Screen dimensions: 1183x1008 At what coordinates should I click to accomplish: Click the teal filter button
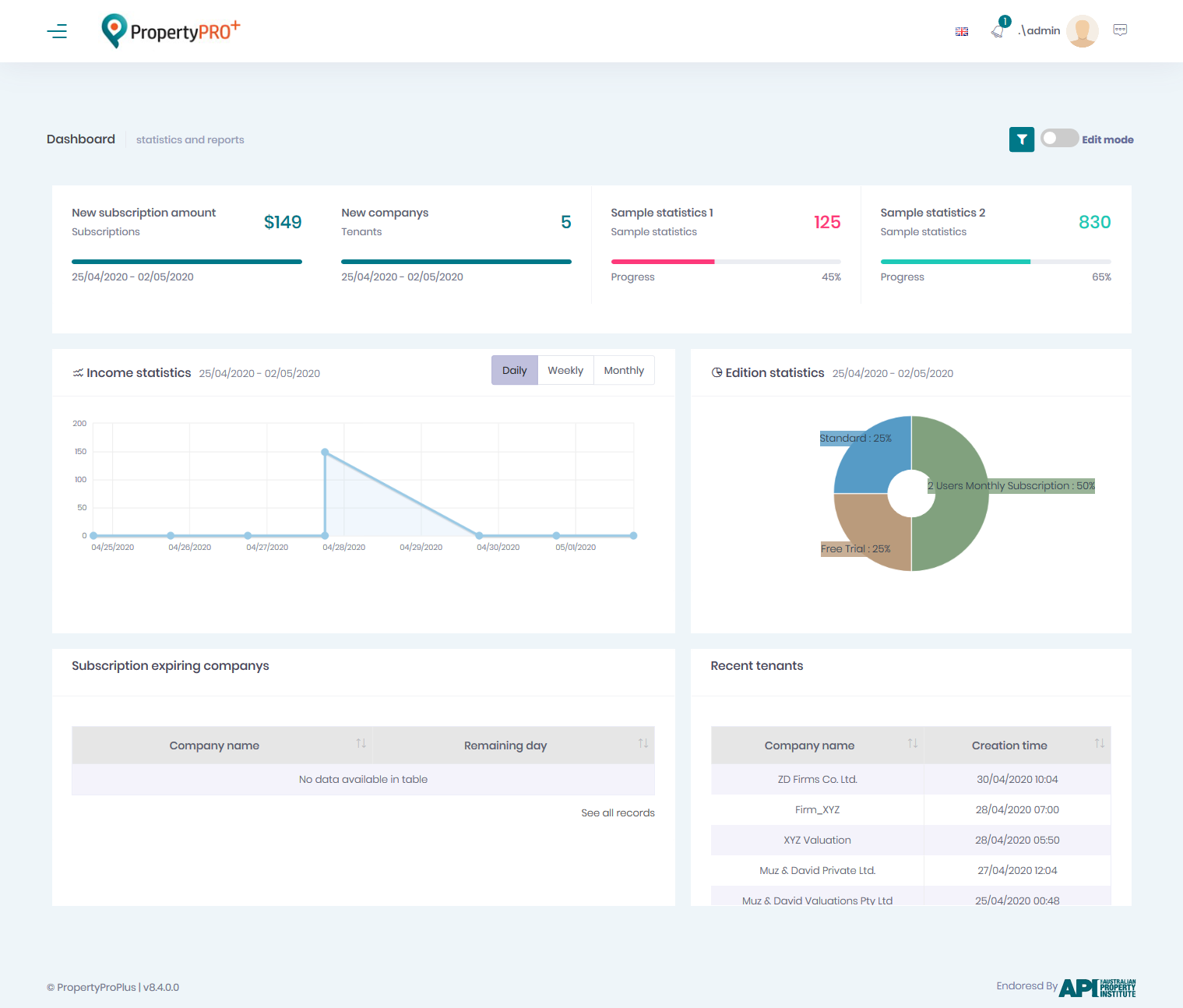tap(1021, 139)
